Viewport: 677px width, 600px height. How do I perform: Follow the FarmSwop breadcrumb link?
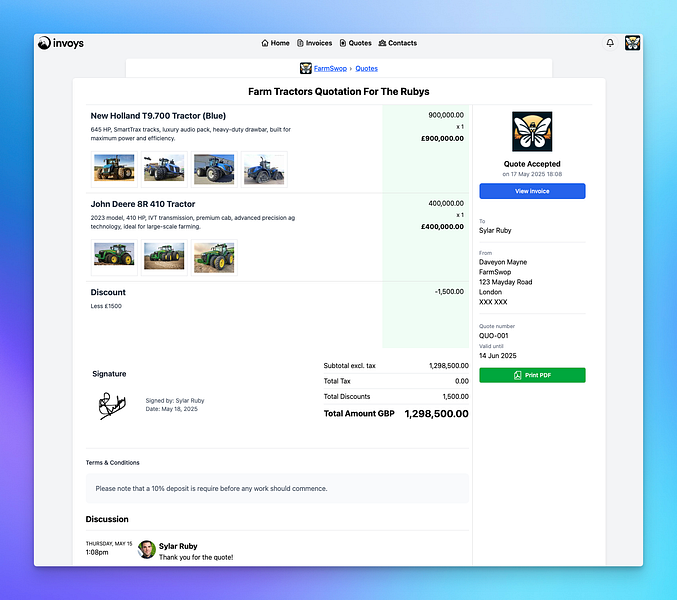click(330, 68)
